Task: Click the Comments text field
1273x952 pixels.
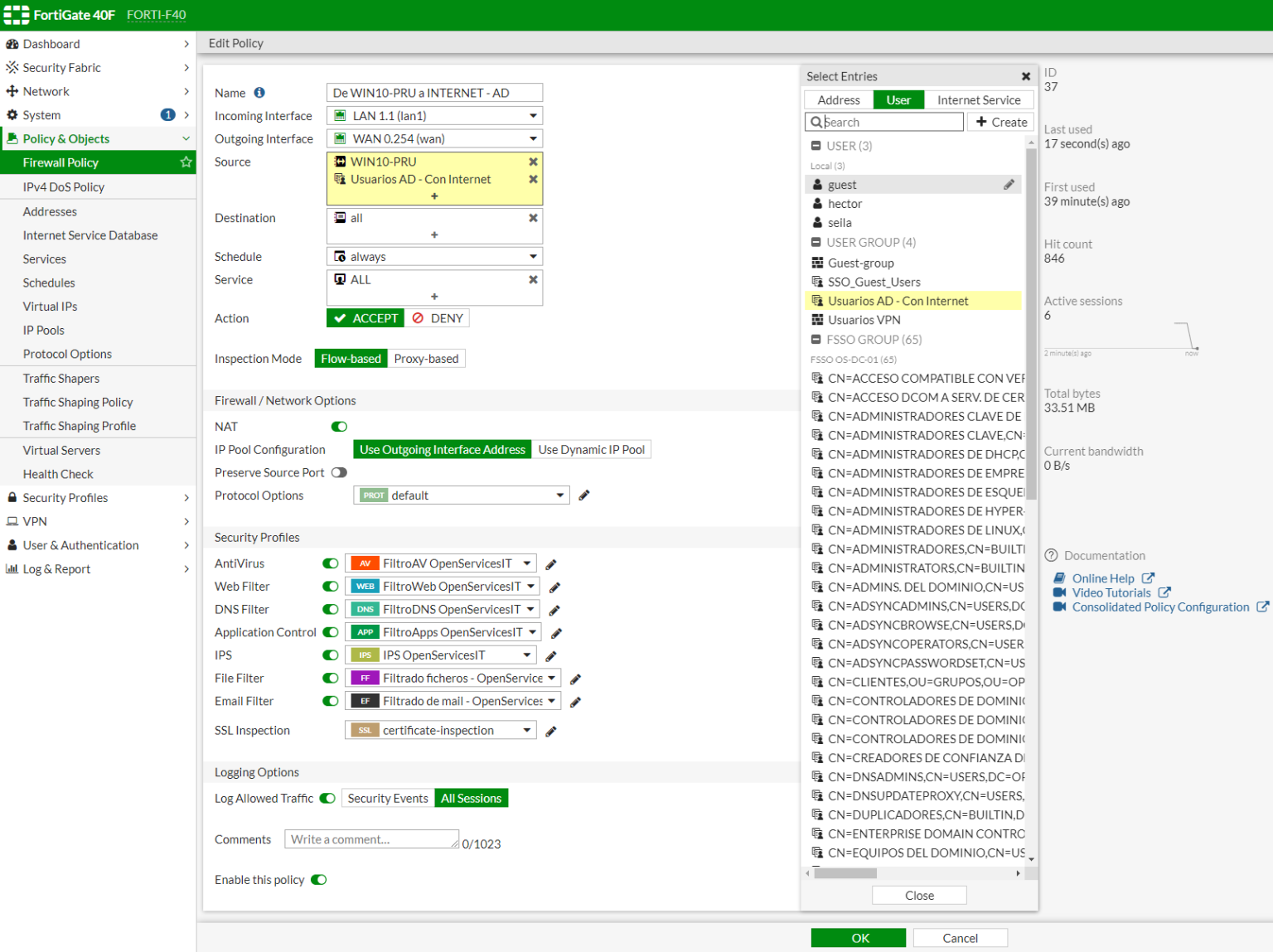Action: pos(371,839)
